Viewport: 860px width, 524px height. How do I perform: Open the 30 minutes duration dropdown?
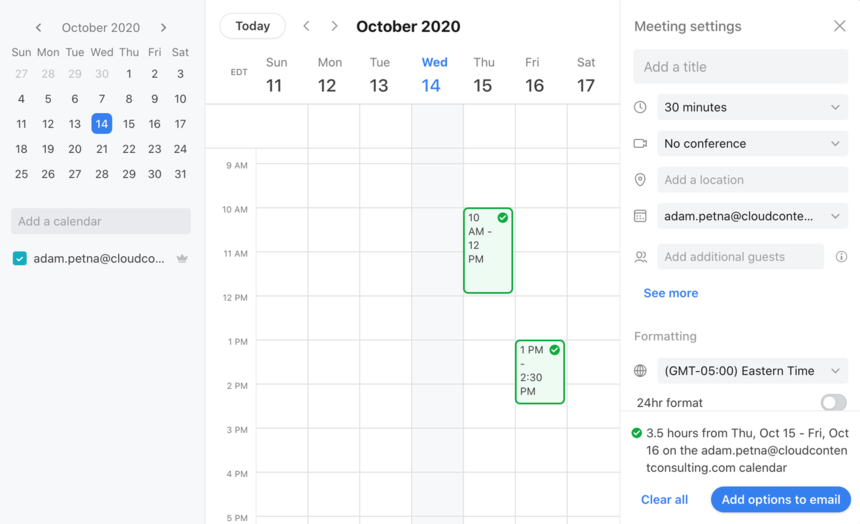click(752, 108)
